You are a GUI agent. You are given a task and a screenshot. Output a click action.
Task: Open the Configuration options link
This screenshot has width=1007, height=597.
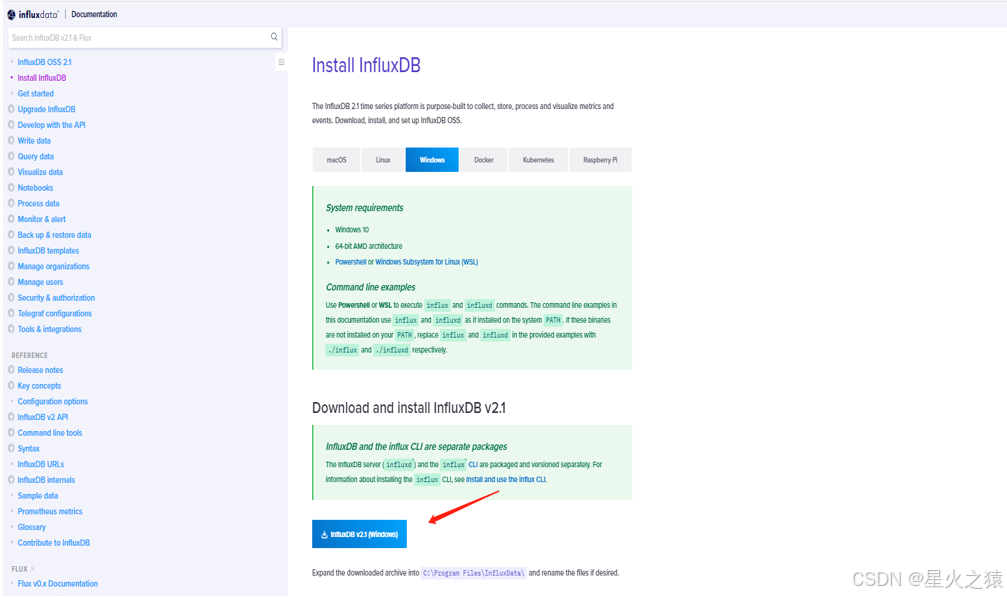(x=53, y=401)
